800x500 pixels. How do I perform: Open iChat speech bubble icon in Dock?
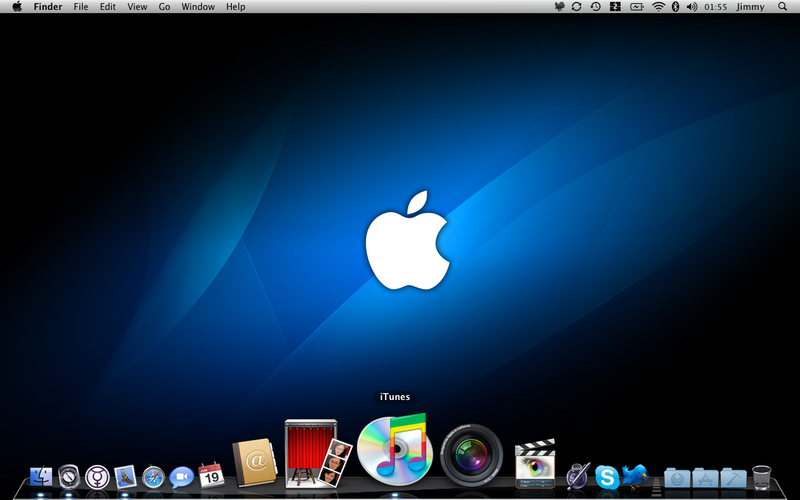coord(182,478)
